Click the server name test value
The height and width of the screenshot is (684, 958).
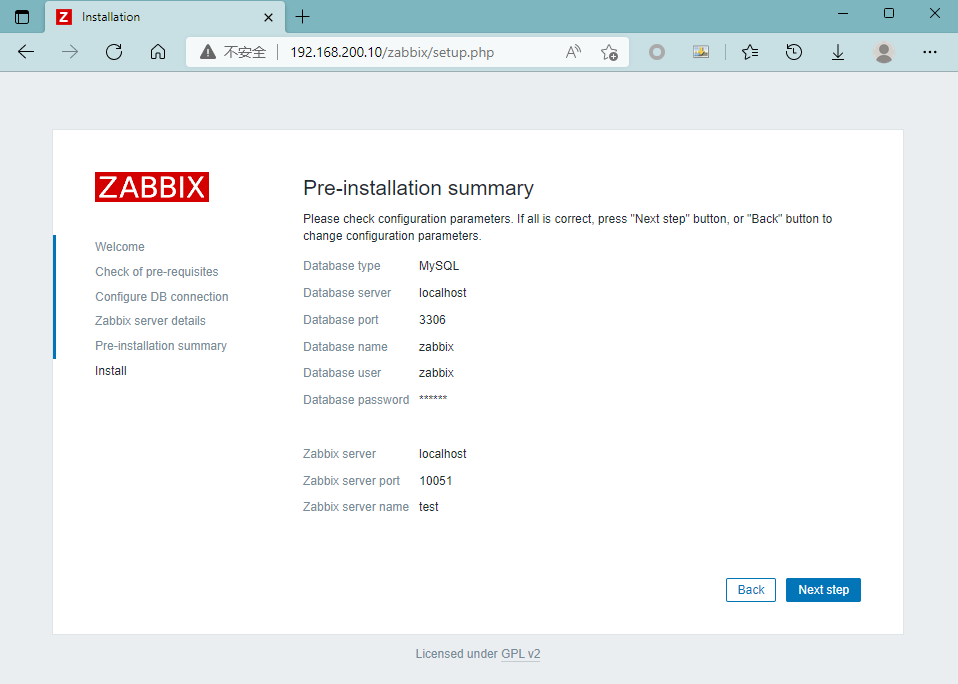pyautogui.click(x=428, y=507)
